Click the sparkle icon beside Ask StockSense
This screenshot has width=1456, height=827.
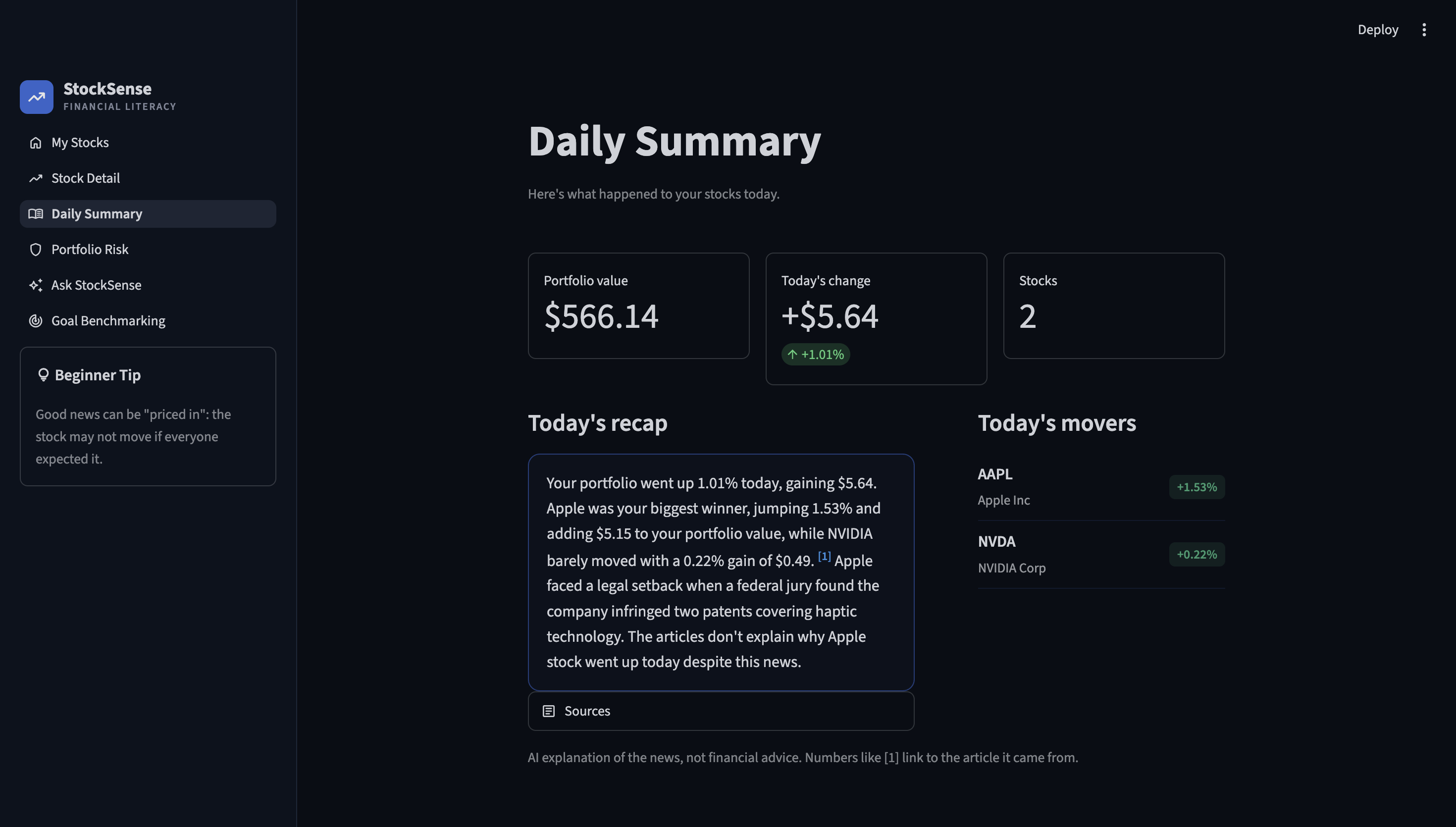click(x=36, y=285)
